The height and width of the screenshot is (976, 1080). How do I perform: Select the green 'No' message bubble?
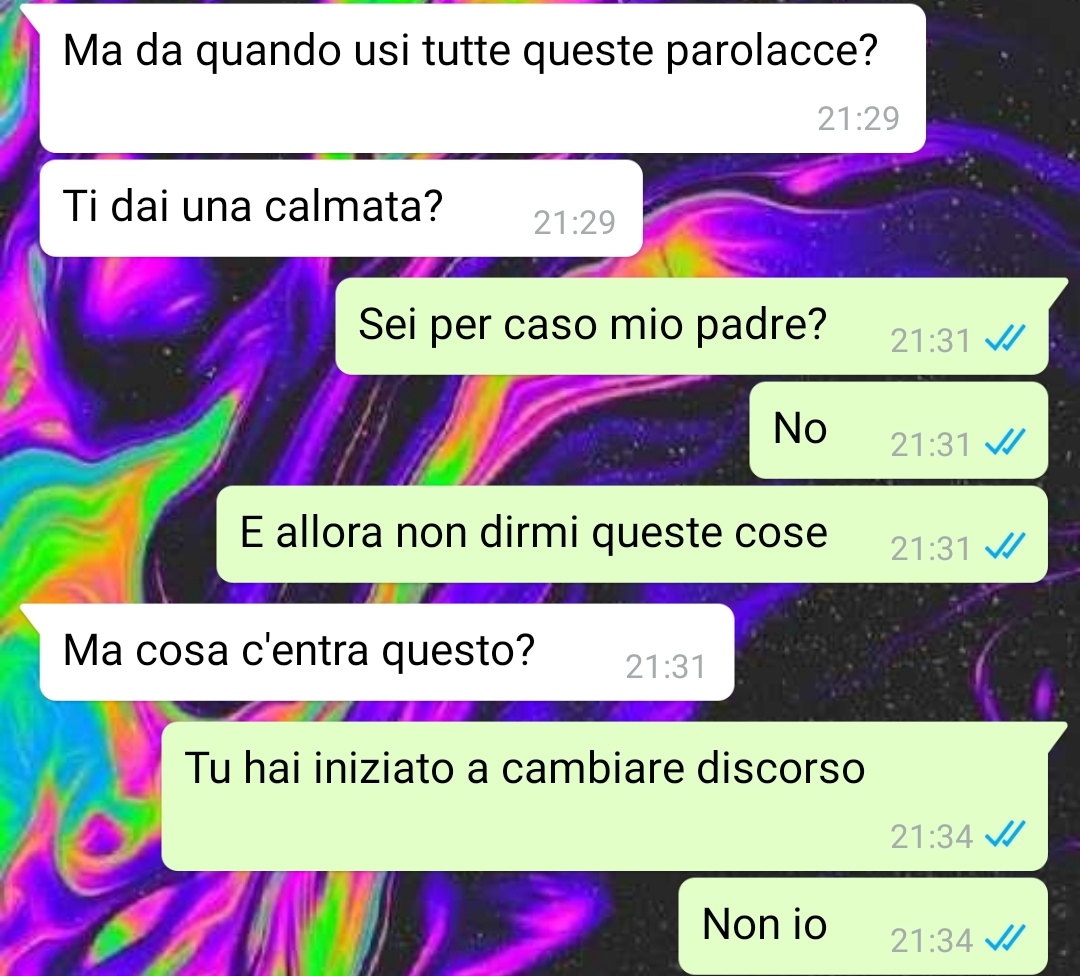pos(899,430)
